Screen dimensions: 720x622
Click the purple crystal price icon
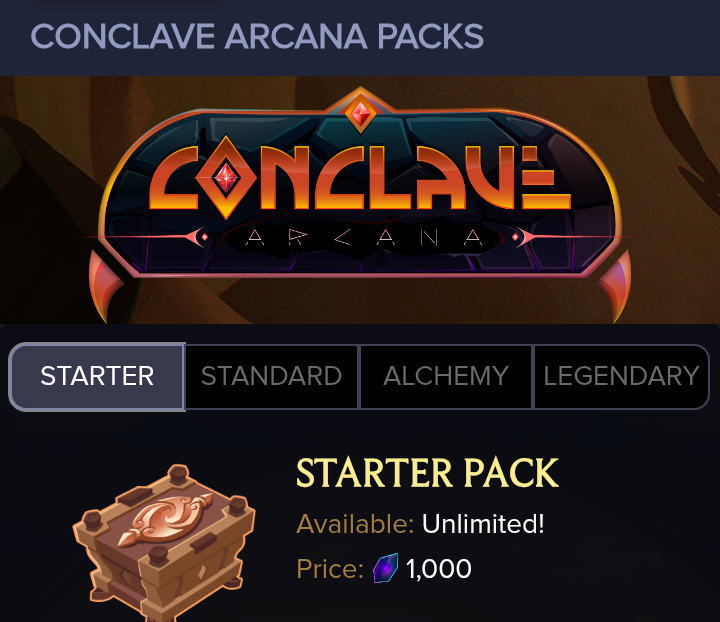click(x=385, y=568)
